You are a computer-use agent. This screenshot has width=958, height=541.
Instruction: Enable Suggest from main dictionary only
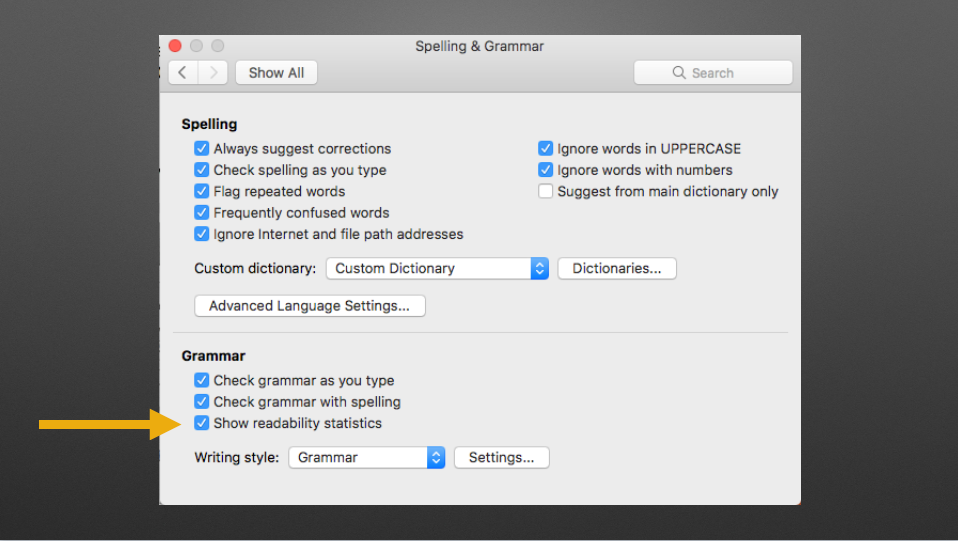(x=546, y=192)
